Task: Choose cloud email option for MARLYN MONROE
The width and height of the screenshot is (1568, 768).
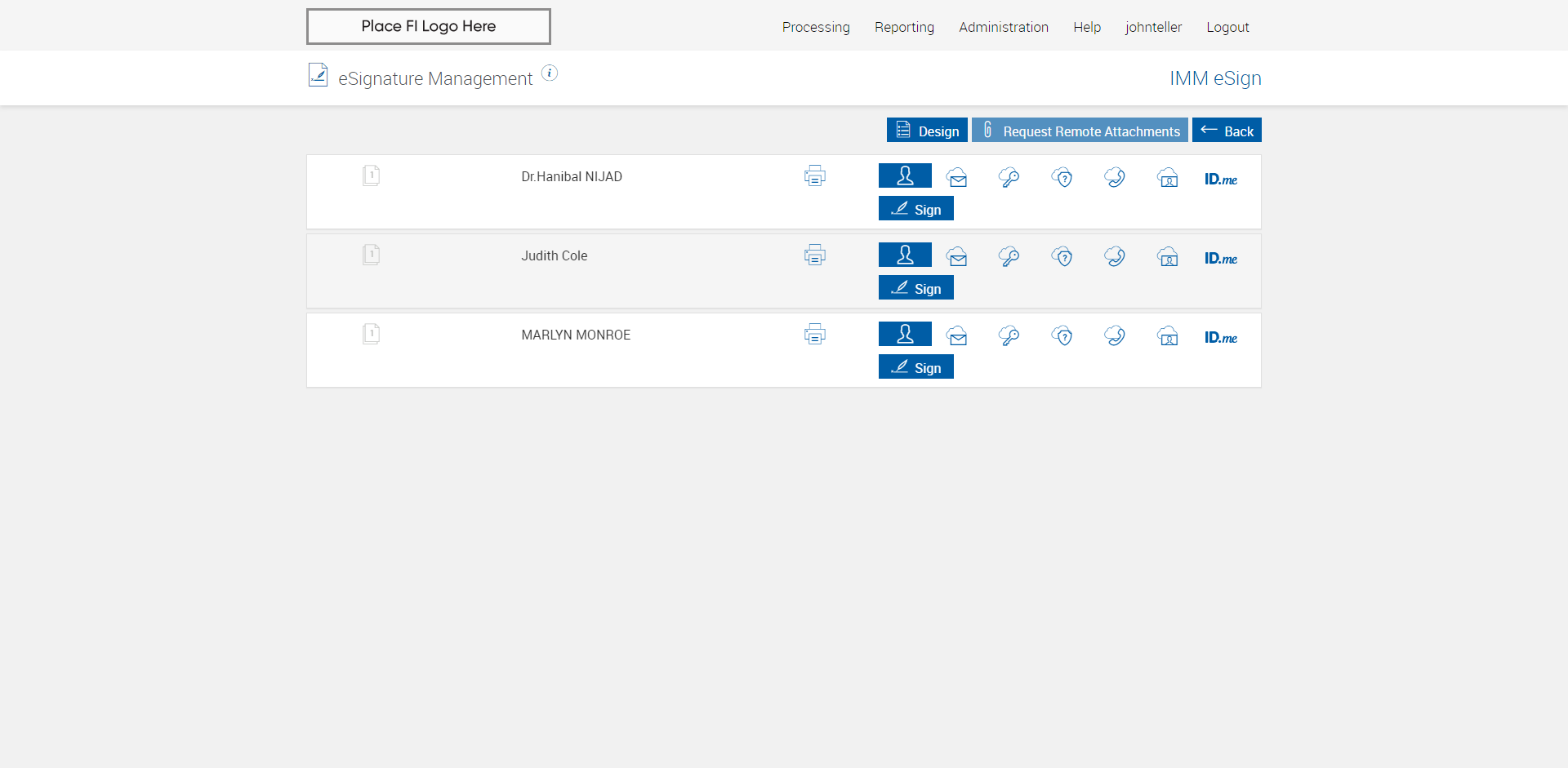Action: pyautogui.click(x=957, y=335)
